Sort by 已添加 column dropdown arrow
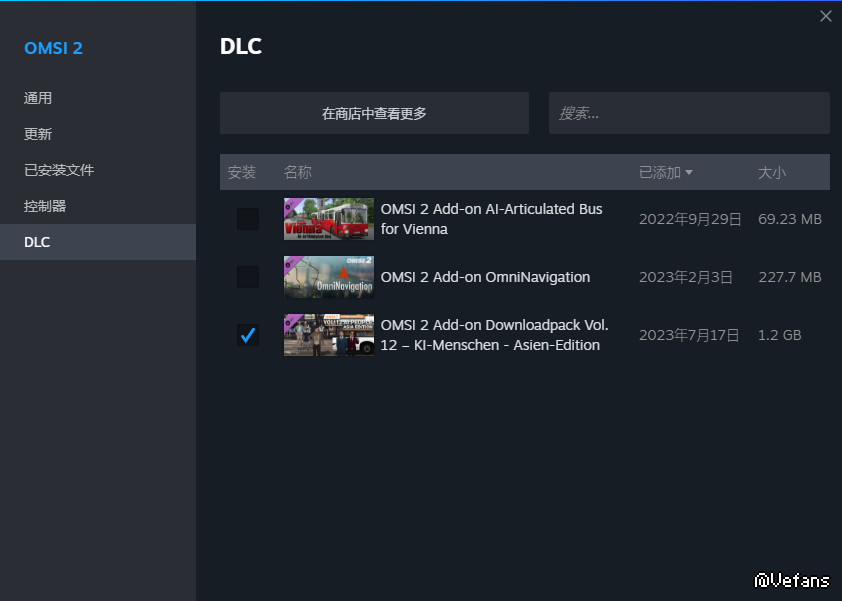The height and width of the screenshot is (601, 842). [x=689, y=172]
